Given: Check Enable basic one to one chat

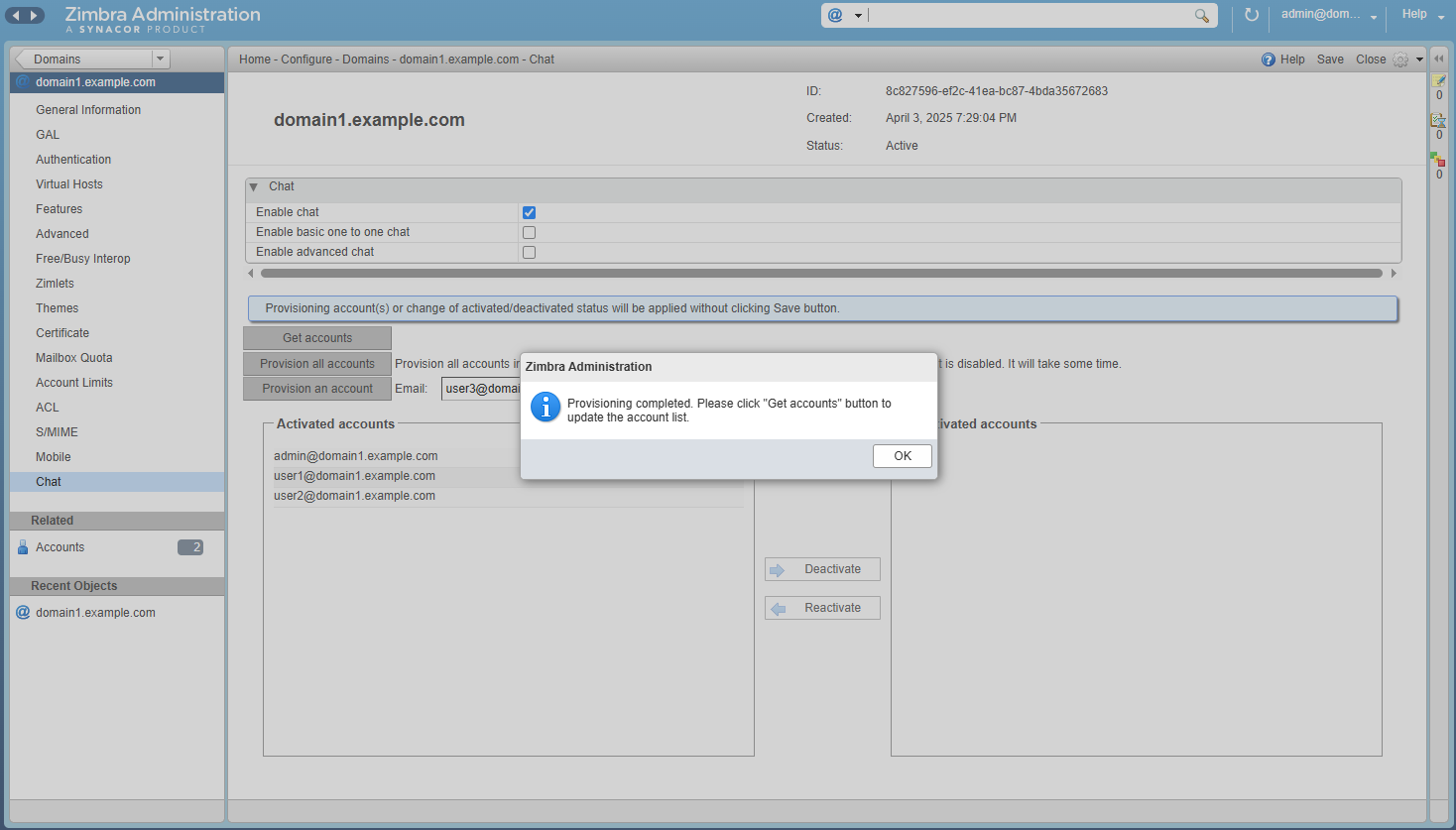Looking at the screenshot, I should click(529, 232).
